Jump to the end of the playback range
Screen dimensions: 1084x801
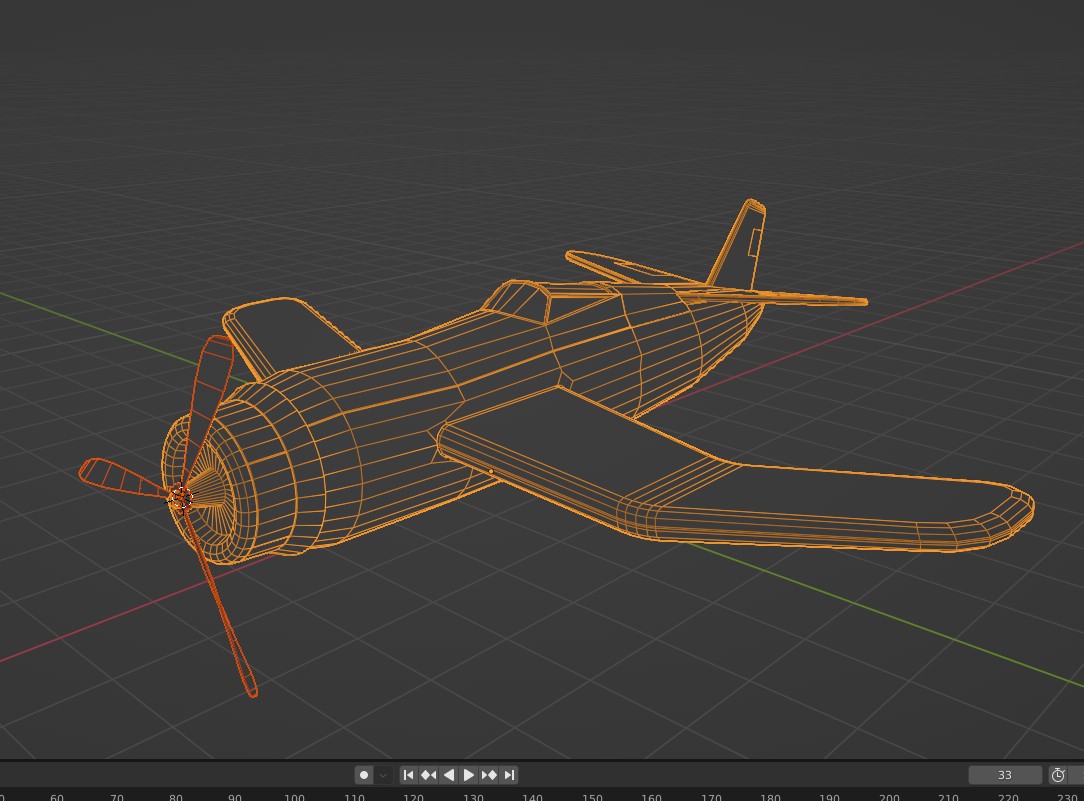point(509,774)
